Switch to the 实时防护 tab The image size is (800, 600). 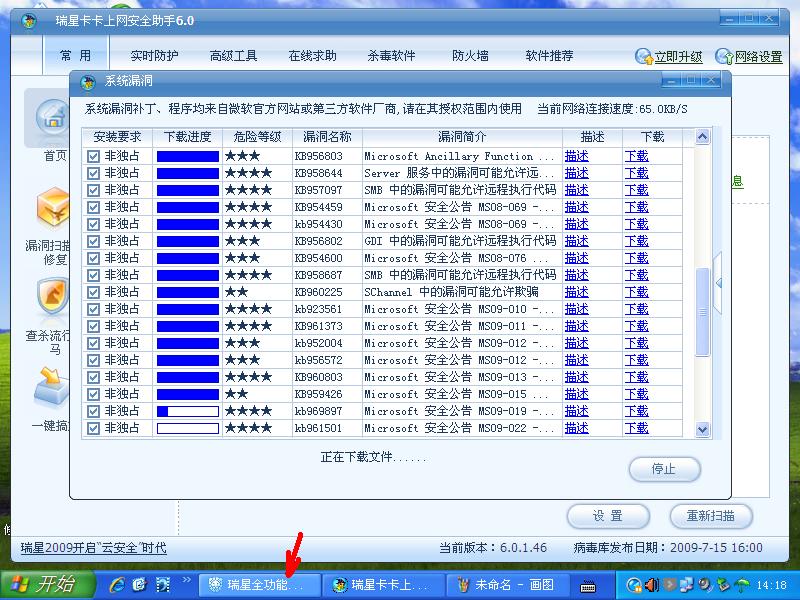click(x=154, y=56)
